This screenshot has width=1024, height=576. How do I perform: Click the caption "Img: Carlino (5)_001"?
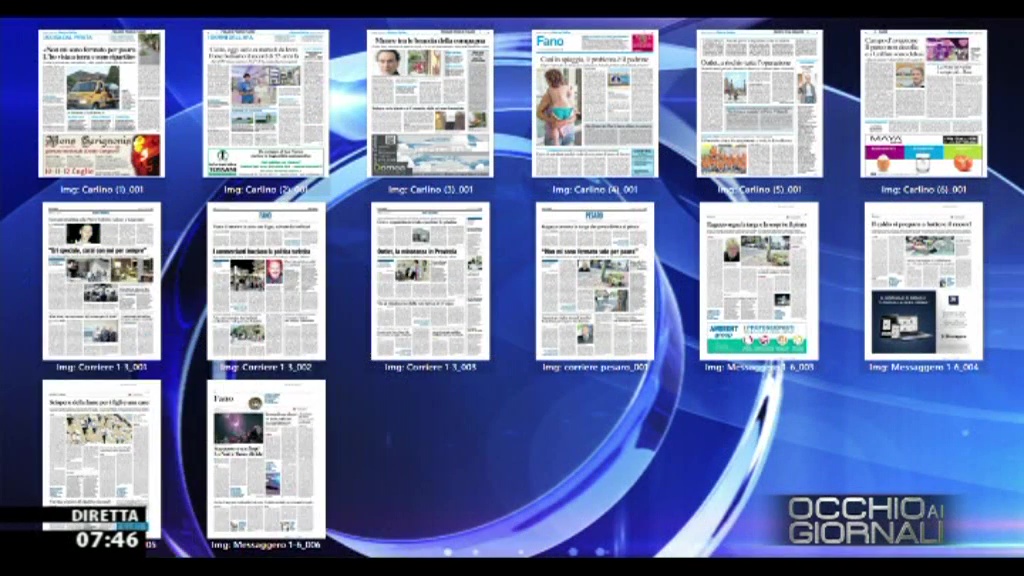pyautogui.click(x=760, y=189)
